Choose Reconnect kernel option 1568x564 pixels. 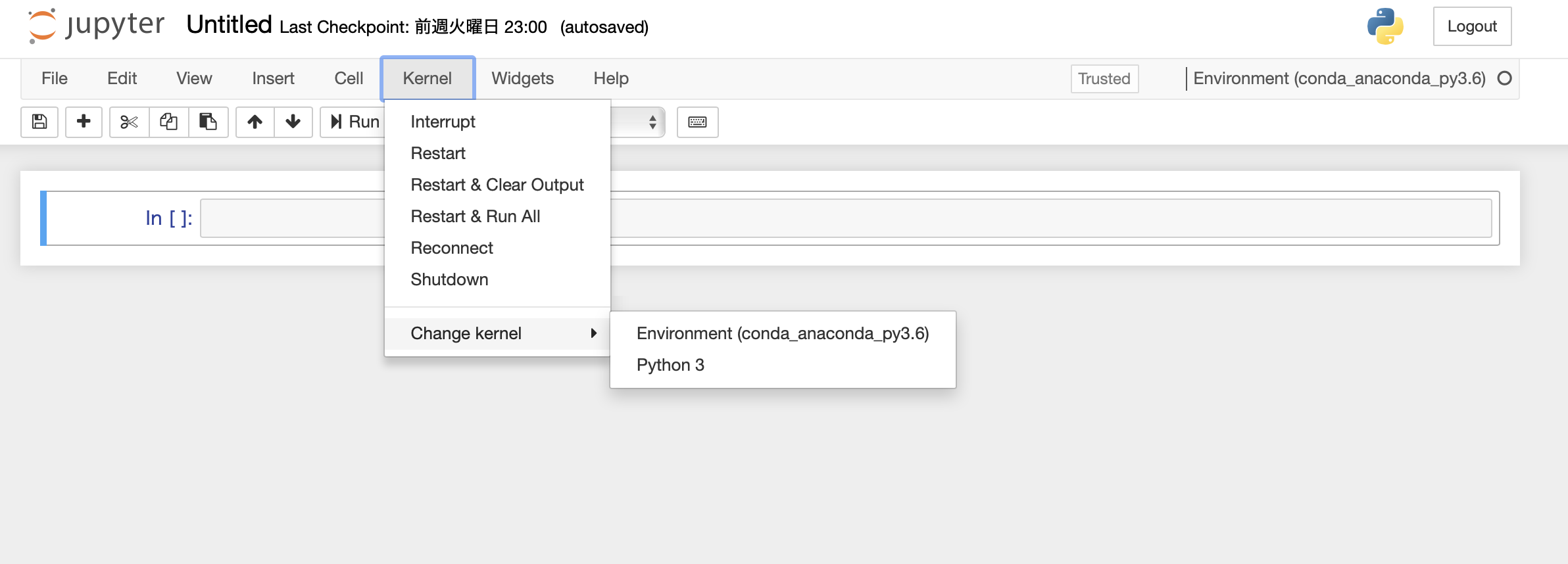(497, 248)
